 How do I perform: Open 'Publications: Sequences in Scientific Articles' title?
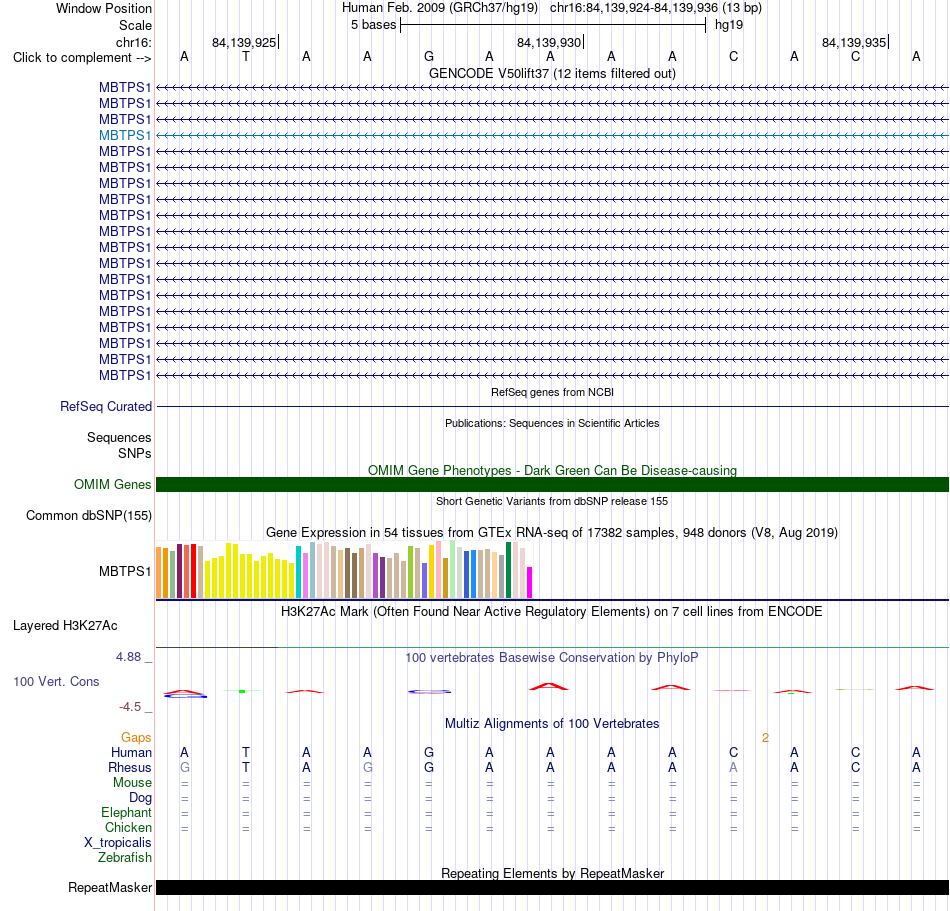coord(552,423)
